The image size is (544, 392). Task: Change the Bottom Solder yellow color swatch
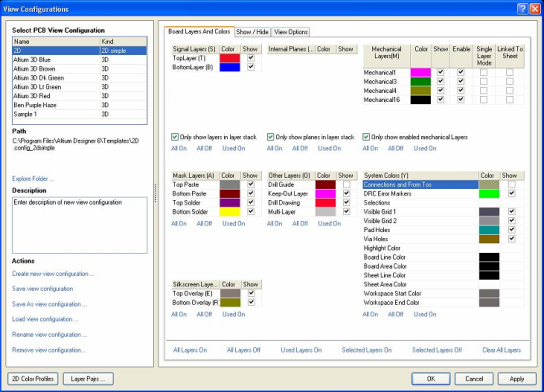click(230, 212)
